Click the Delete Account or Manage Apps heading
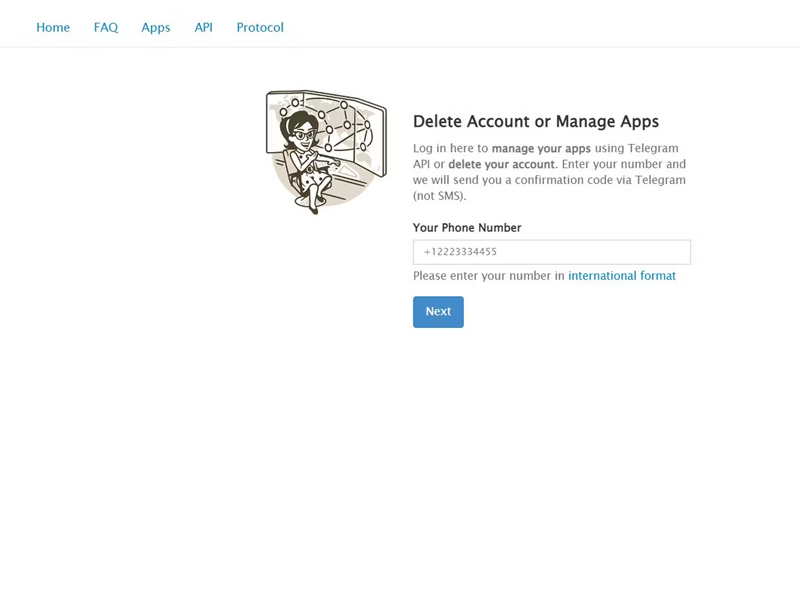Screen dimensions: 800x600 coord(536,121)
